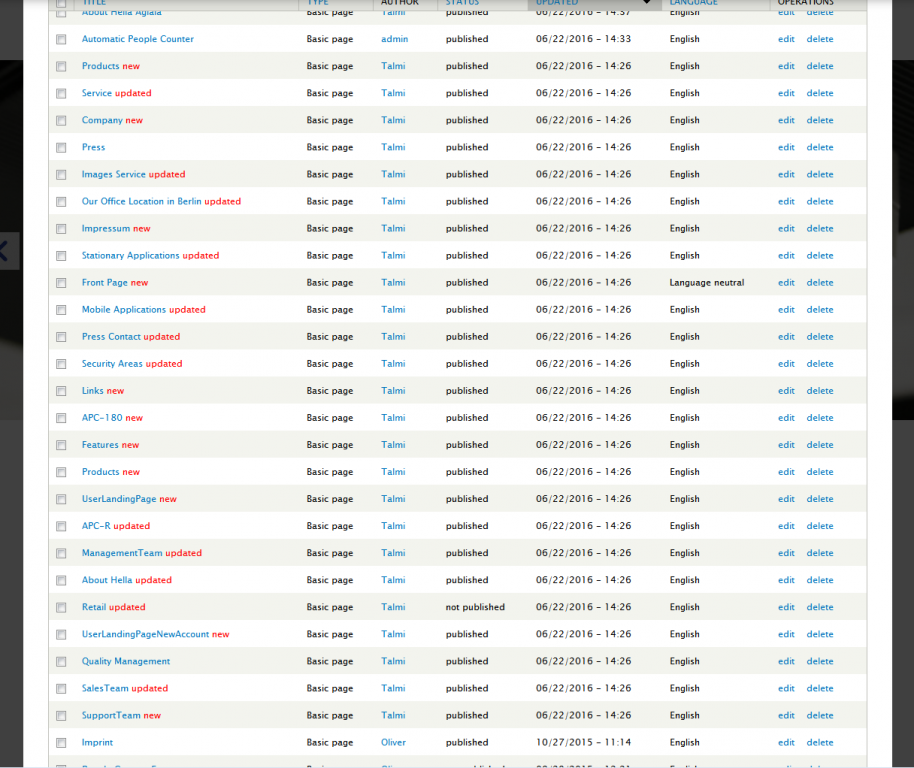This screenshot has height=768, width=914.
Task: Open the Our Office Location in Berlin link
Action: (141, 202)
